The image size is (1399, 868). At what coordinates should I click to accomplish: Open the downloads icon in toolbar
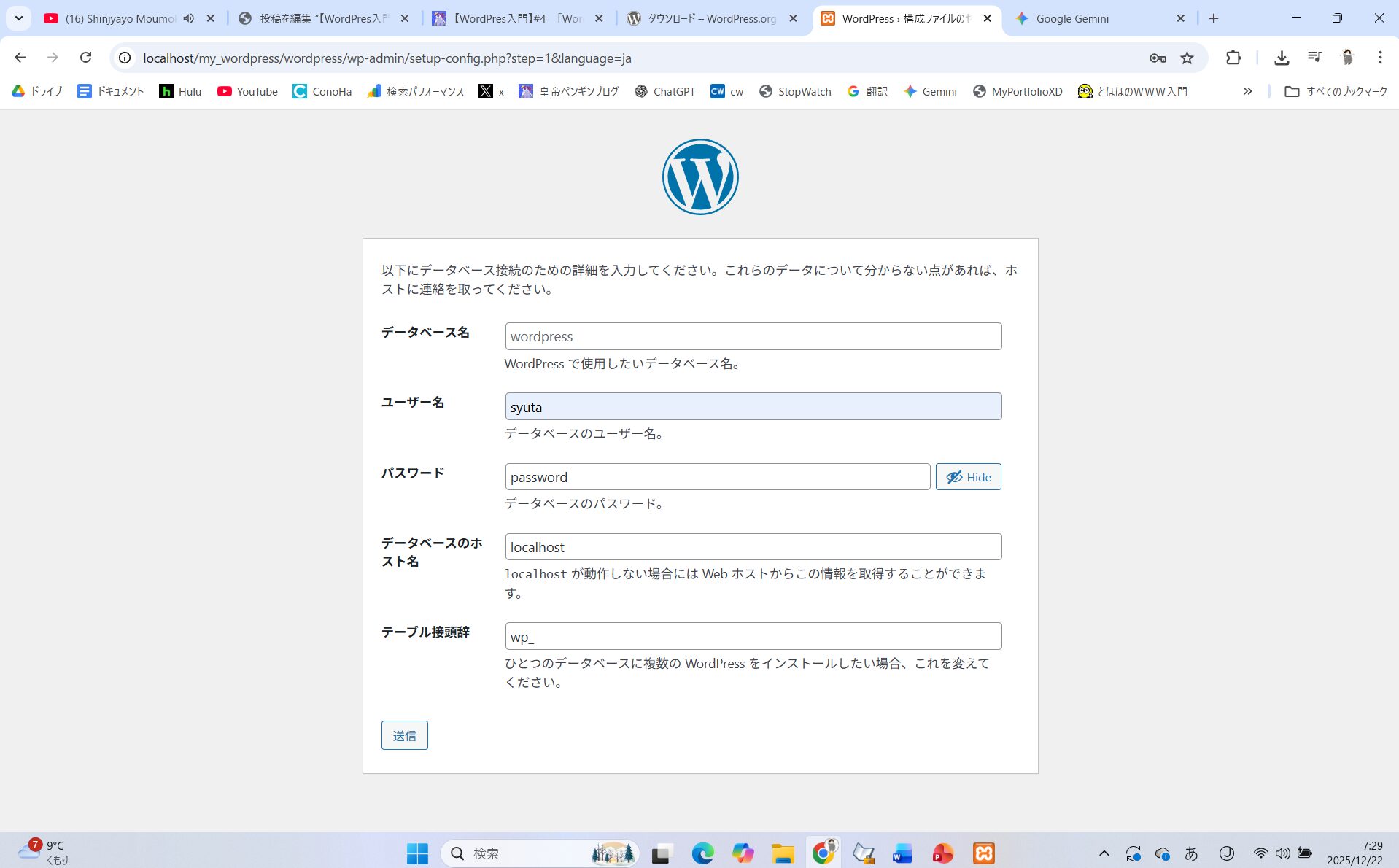[x=1282, y=58]
